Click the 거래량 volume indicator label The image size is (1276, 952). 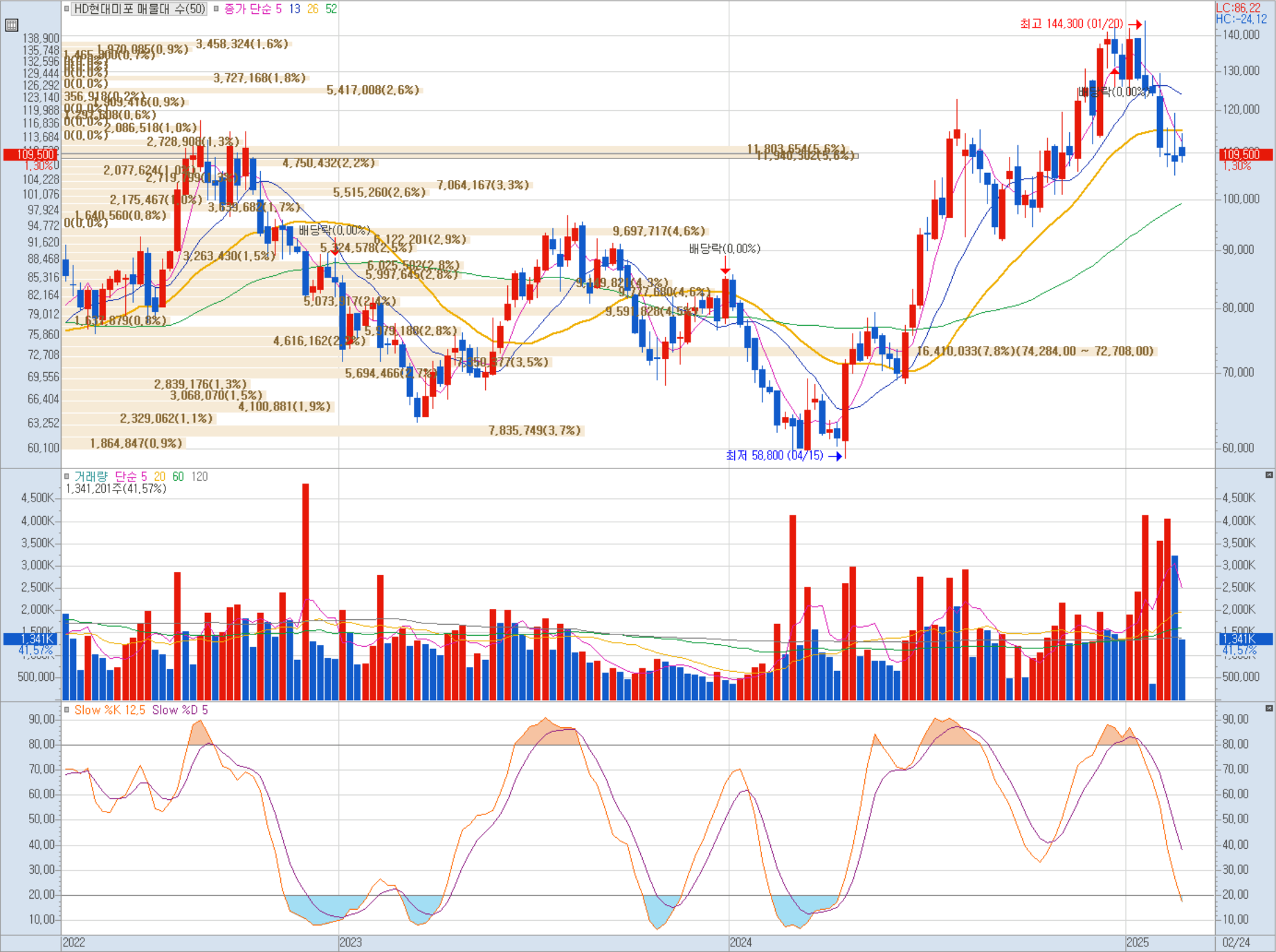(91, 477)
